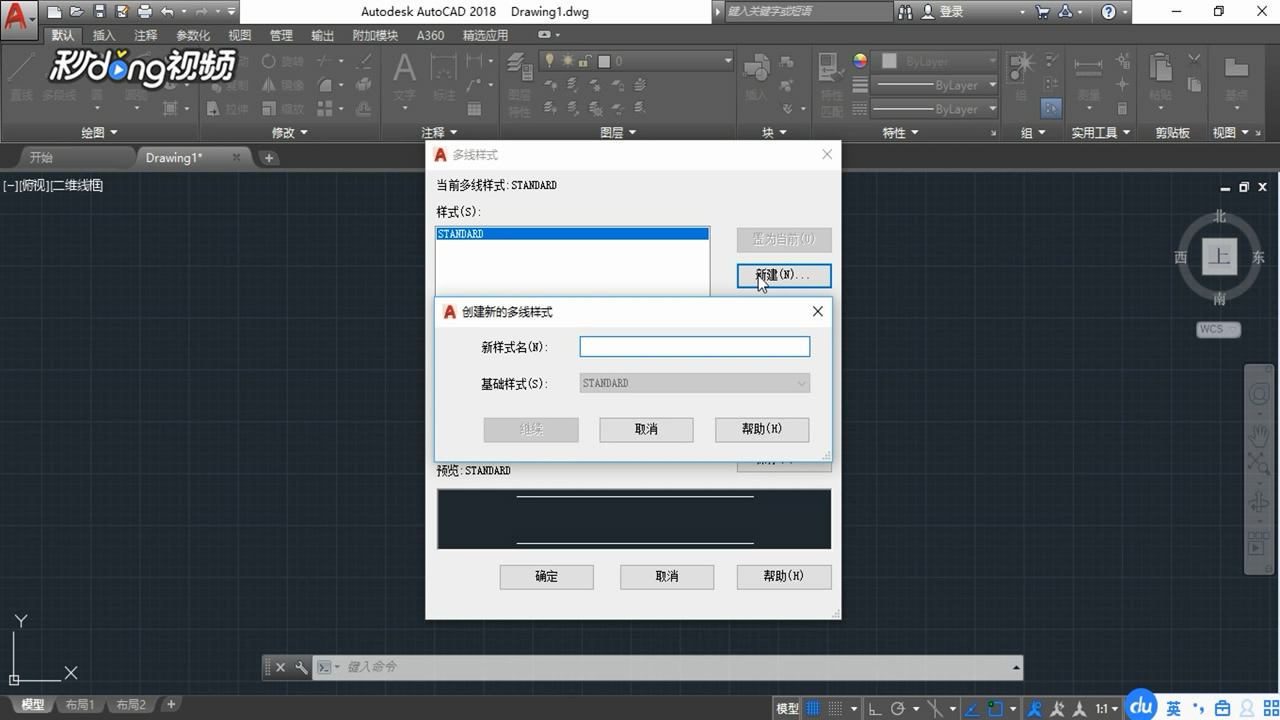Click the Open folder icon in quick access toolbar

[76, 12]
